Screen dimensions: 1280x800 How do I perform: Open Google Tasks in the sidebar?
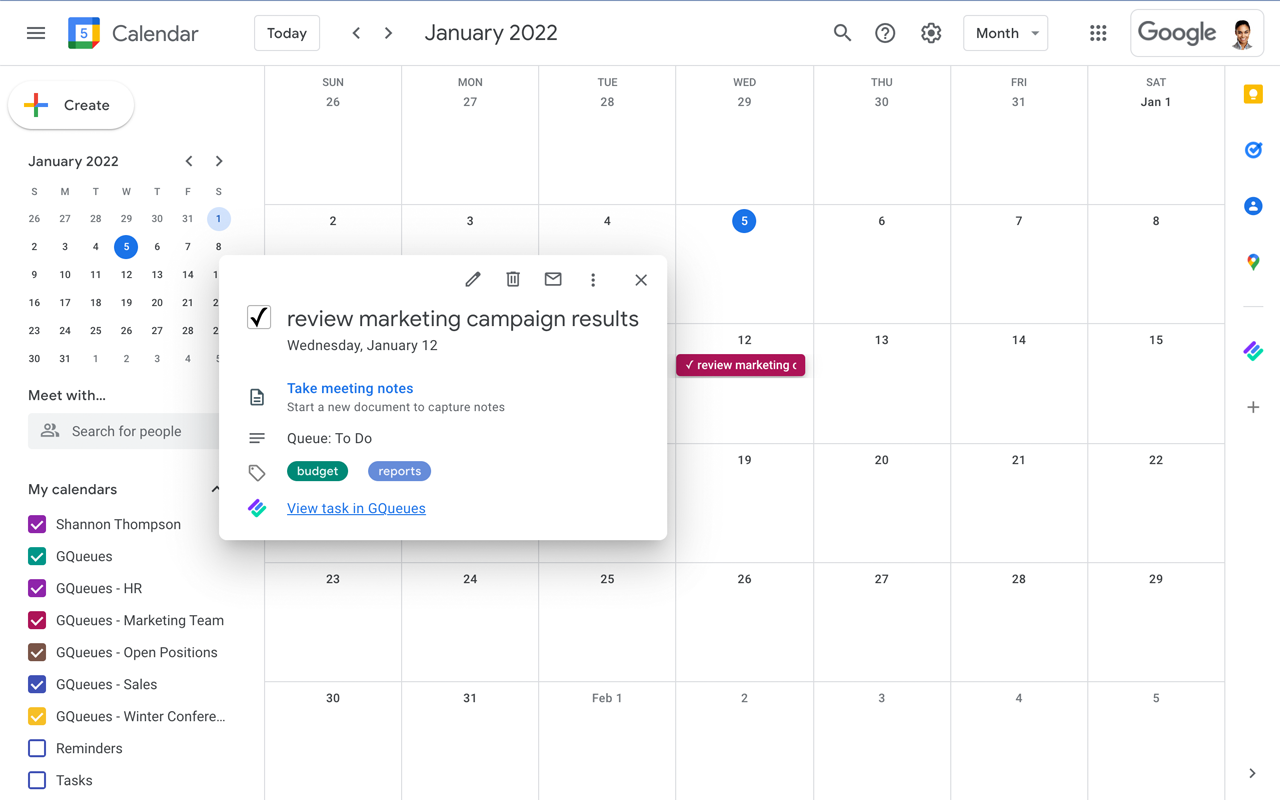click(1253, 149)
